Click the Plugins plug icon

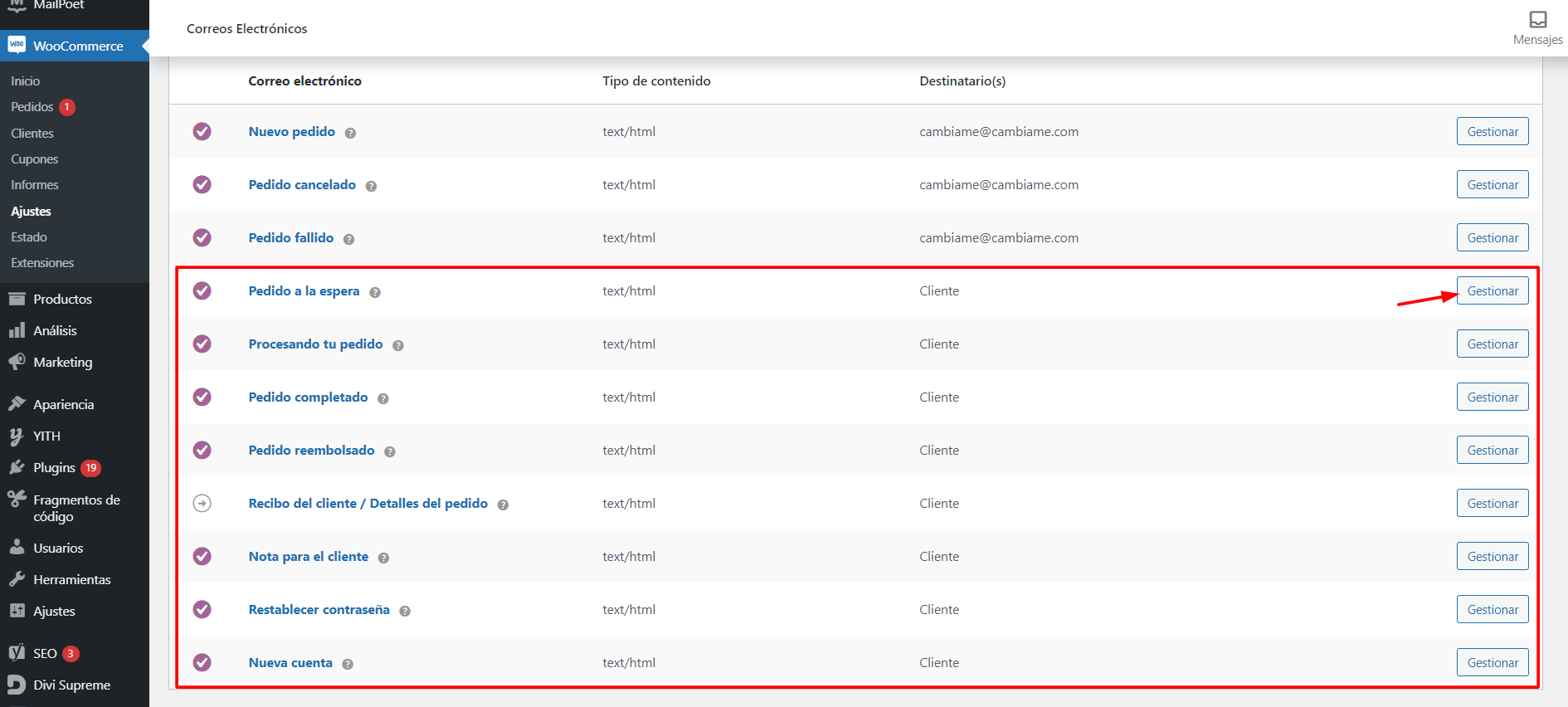pyautogui.click(x=17, y=467)
